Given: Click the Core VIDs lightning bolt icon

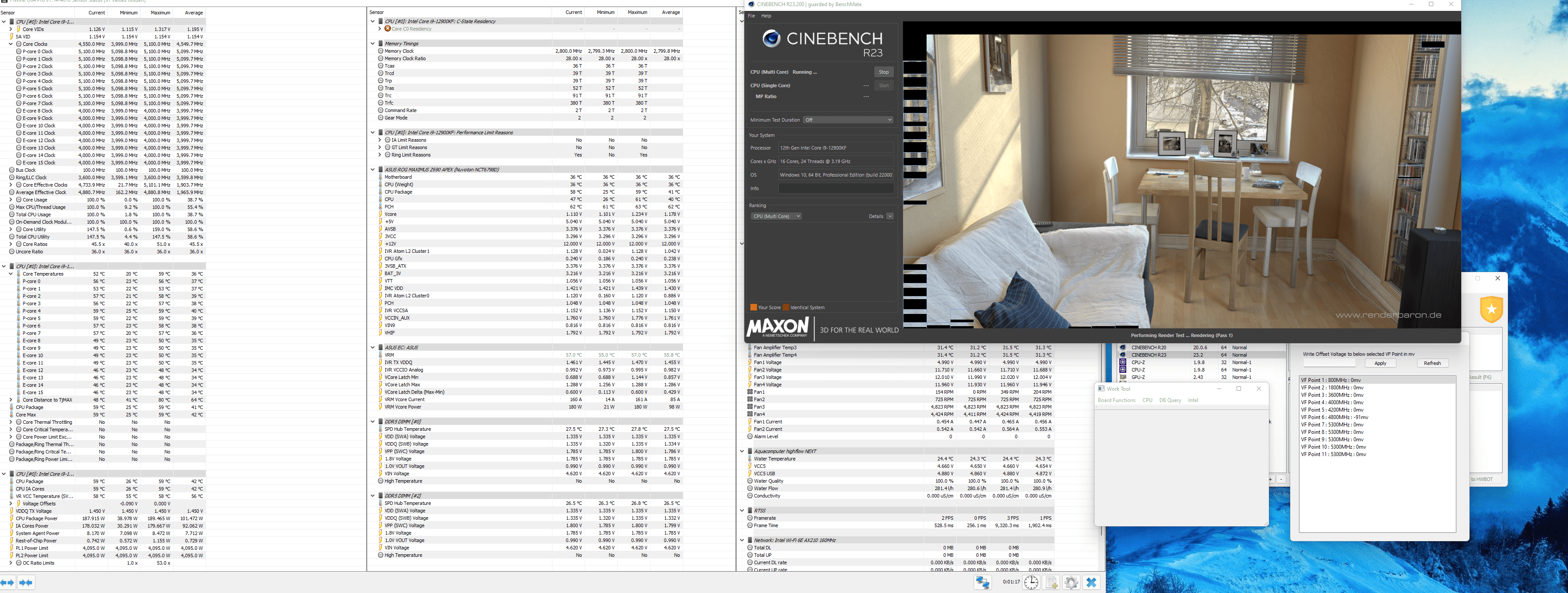Looking at the screenshot, I should pos(19,29).
